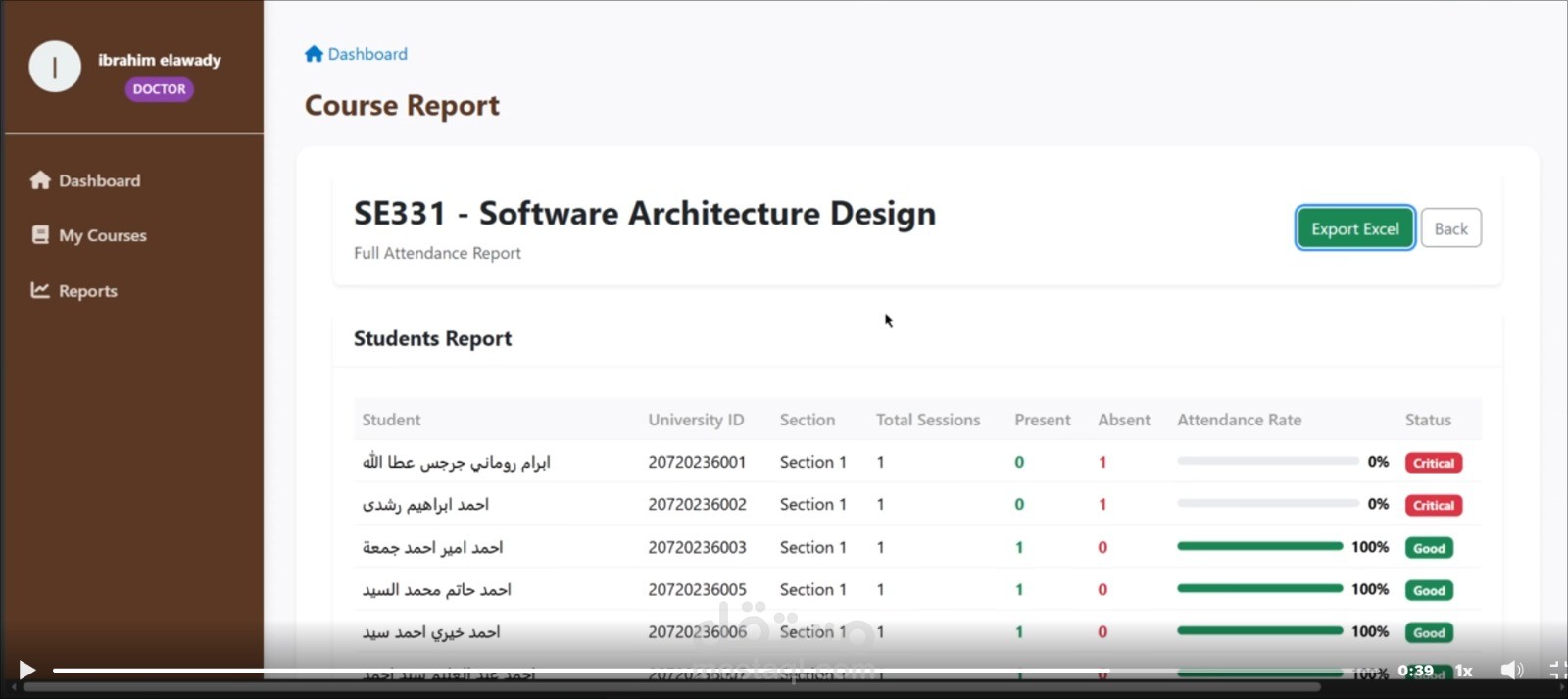Click the Course Report page heading
This screenshot has height=699, width=1568.
click(402, 105)
